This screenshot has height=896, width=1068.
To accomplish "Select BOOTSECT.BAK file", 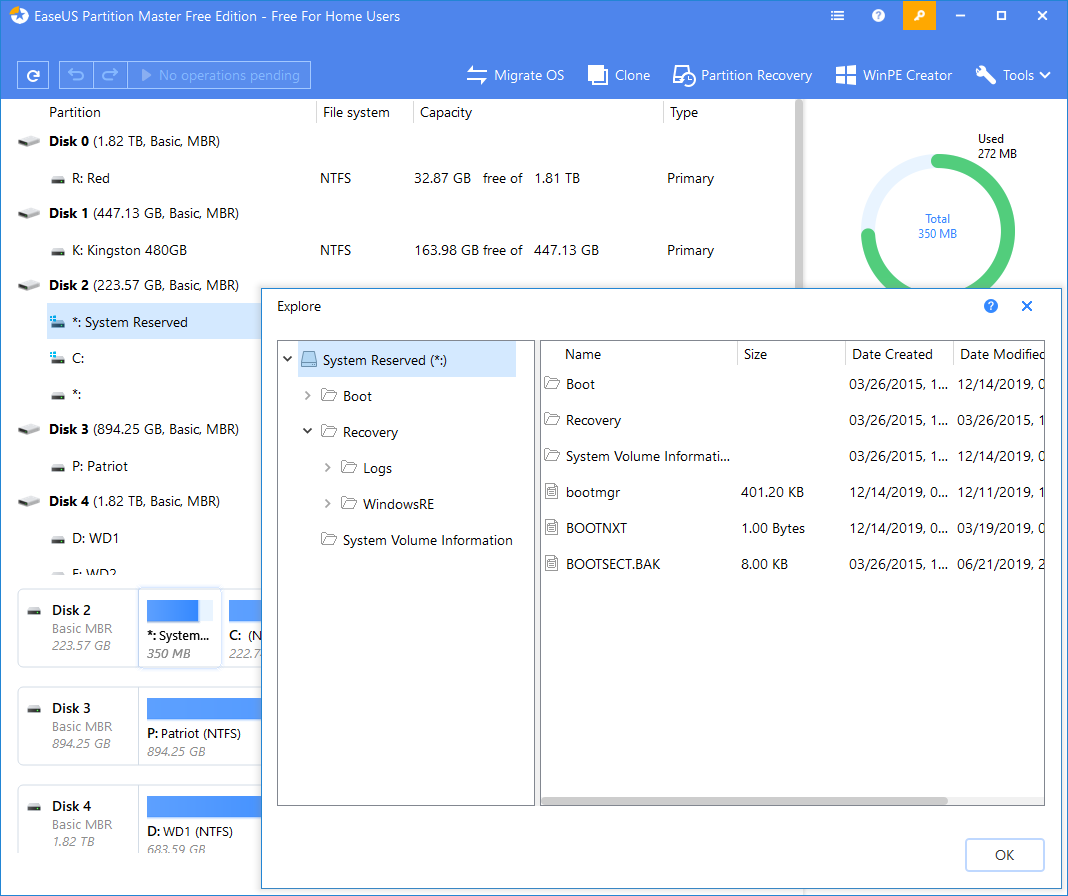I will point(794,565).
